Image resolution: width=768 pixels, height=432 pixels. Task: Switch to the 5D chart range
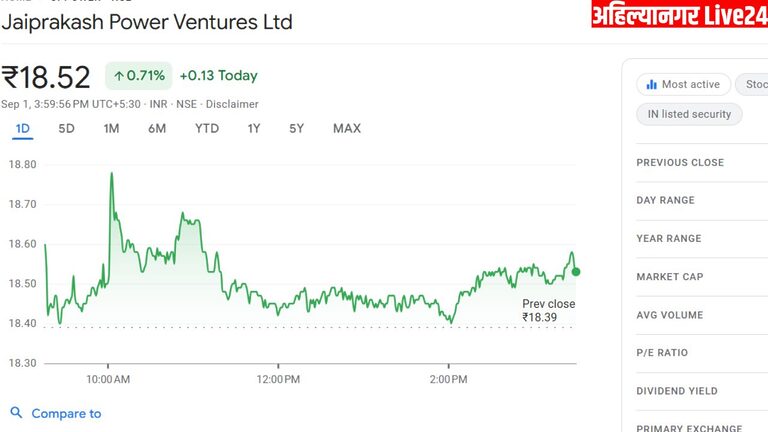[x=66, y=128]
